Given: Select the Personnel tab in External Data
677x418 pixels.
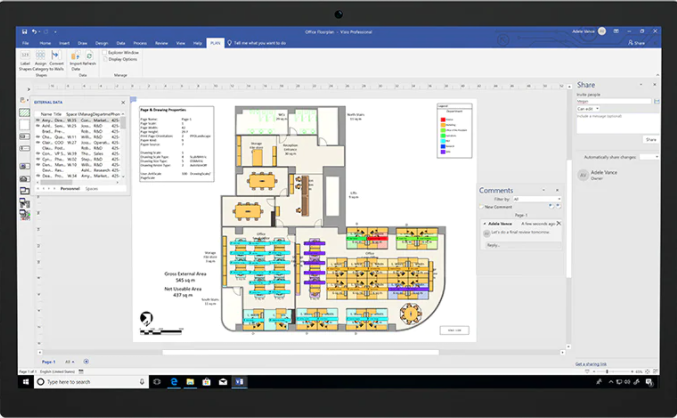Looking at the screenshot, I should pyautogui.click(x=70, y=189).
